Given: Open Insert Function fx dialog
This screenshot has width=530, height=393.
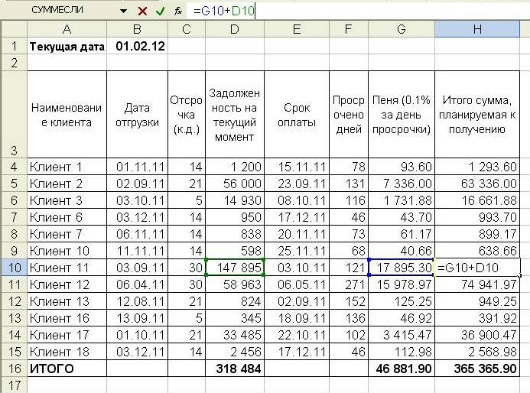Looking at the screenshot, I should tap(178, 11).
